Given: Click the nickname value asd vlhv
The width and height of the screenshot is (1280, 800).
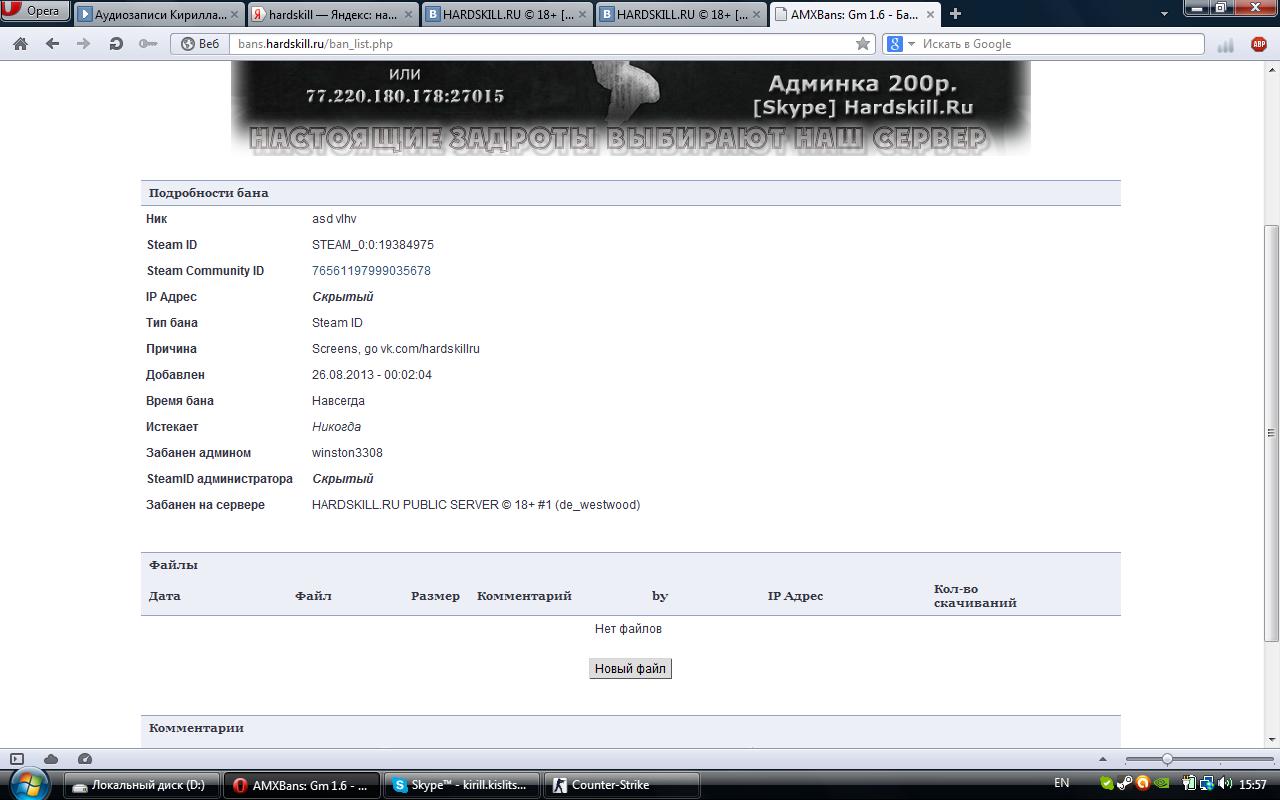Looking at the screenshot, I should click(x=334, y=219).
